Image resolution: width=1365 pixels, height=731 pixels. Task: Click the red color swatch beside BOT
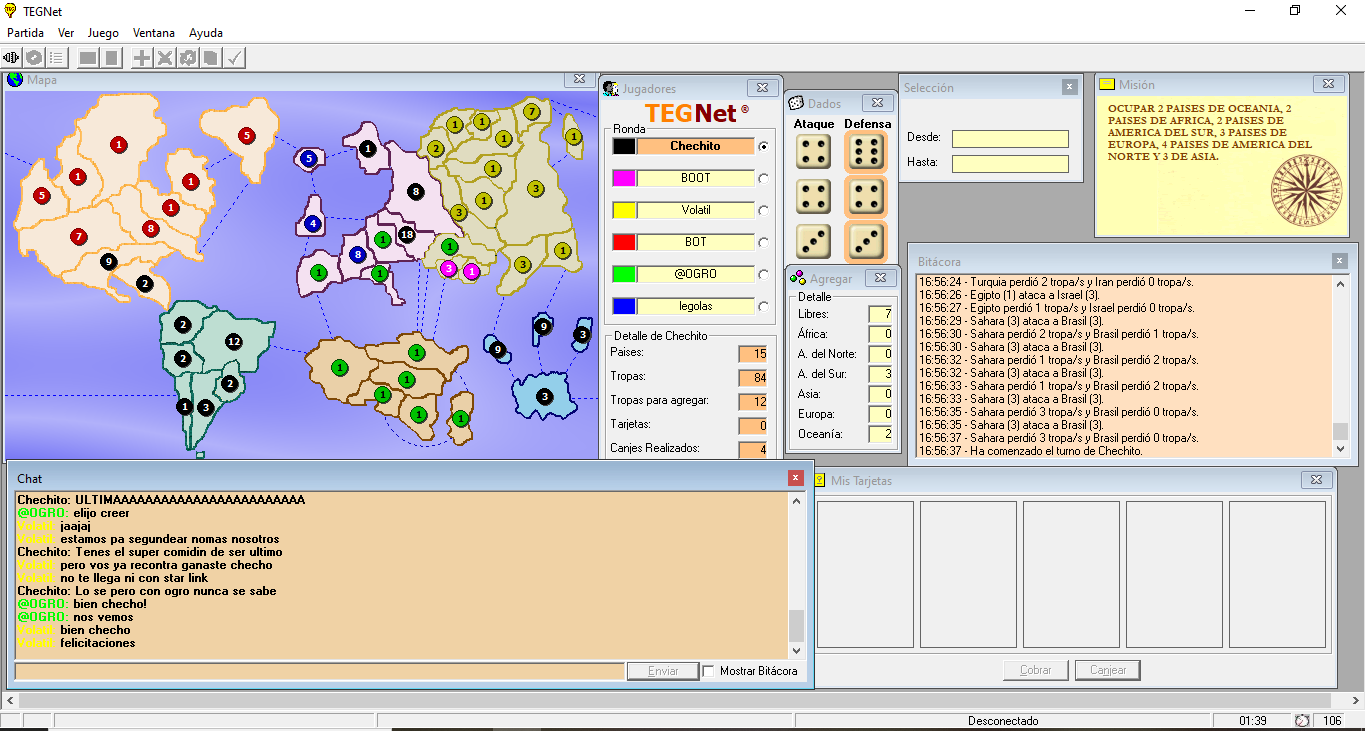tap(624, 242)
